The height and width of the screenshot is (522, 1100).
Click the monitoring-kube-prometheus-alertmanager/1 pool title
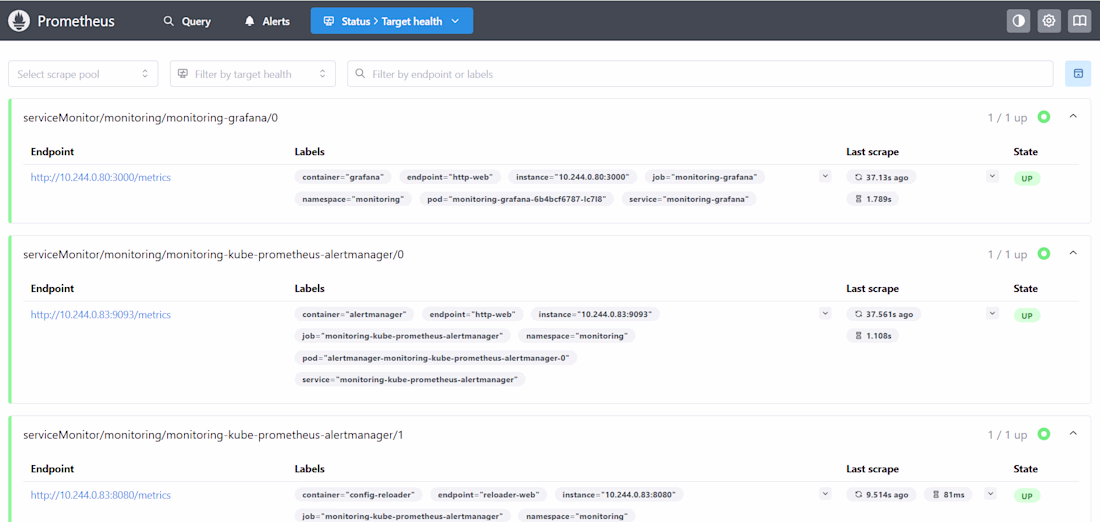[x=213, y=435]
